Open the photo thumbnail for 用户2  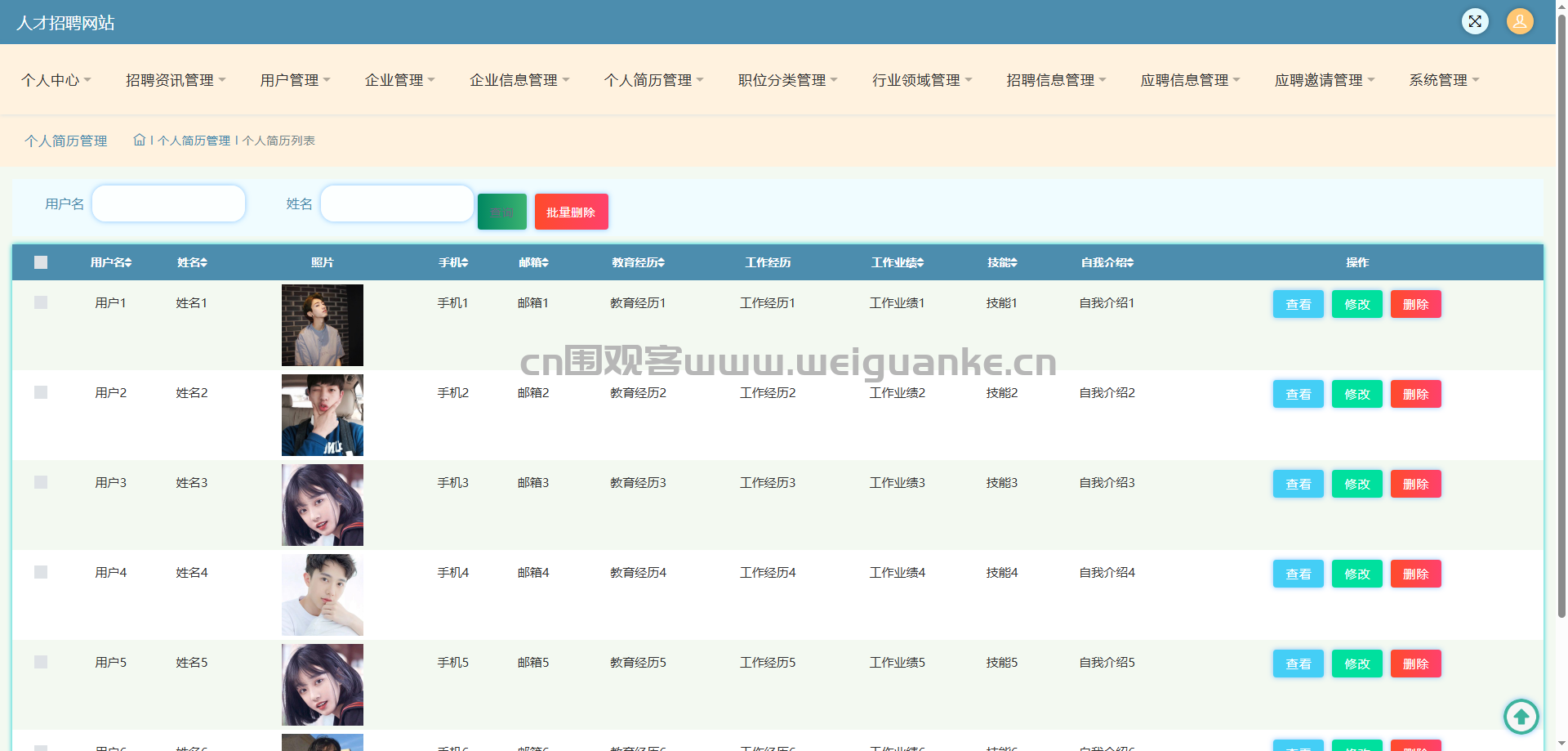pos(323,415)
